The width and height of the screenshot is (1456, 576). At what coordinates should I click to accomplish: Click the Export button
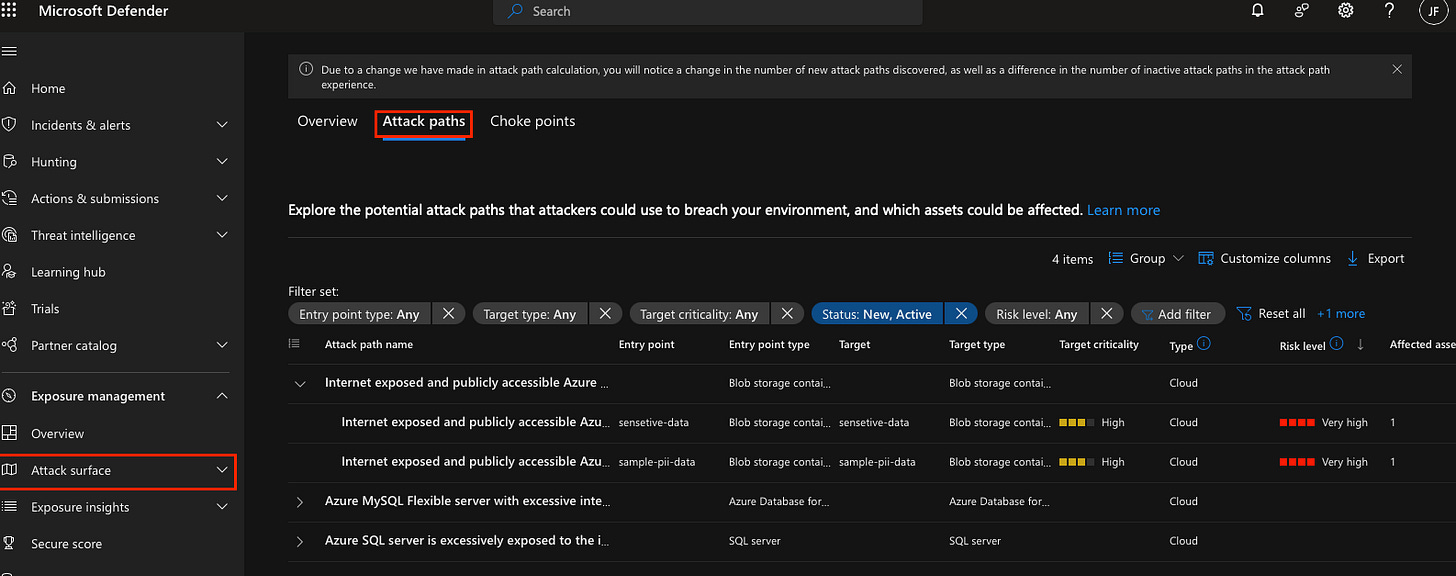(x=1375, y=258)
